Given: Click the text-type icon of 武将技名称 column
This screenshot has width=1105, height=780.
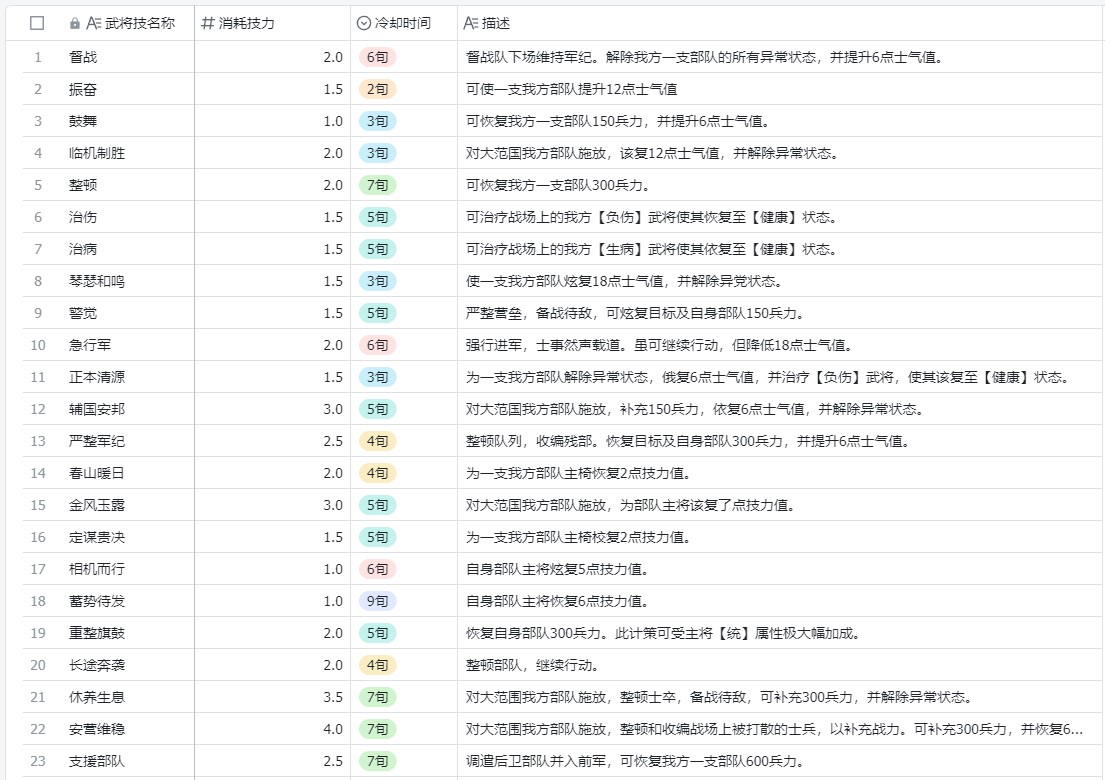Looking at the screenshot, I should (94, 23).
